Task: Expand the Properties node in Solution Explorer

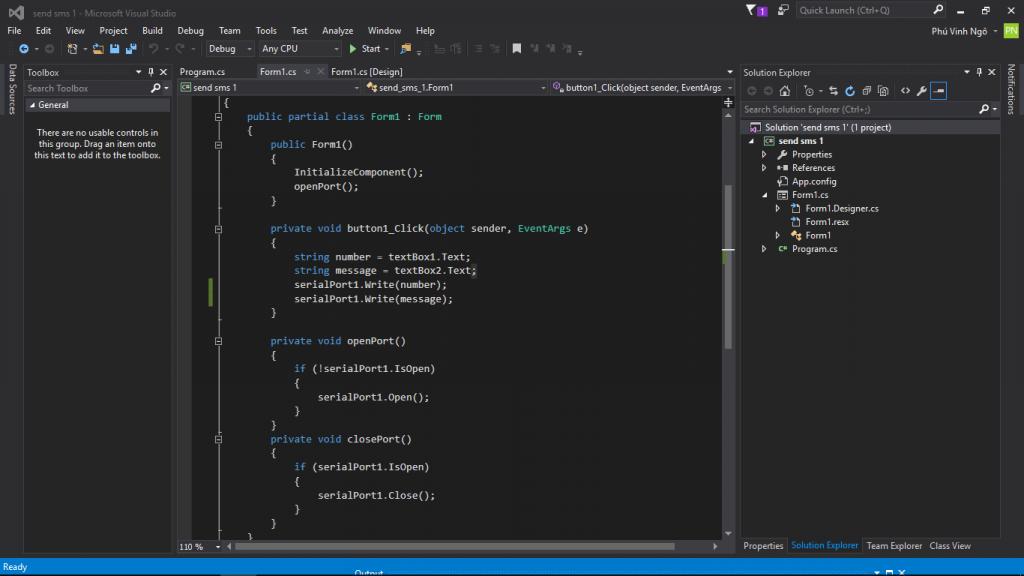Action: (764, 155)
